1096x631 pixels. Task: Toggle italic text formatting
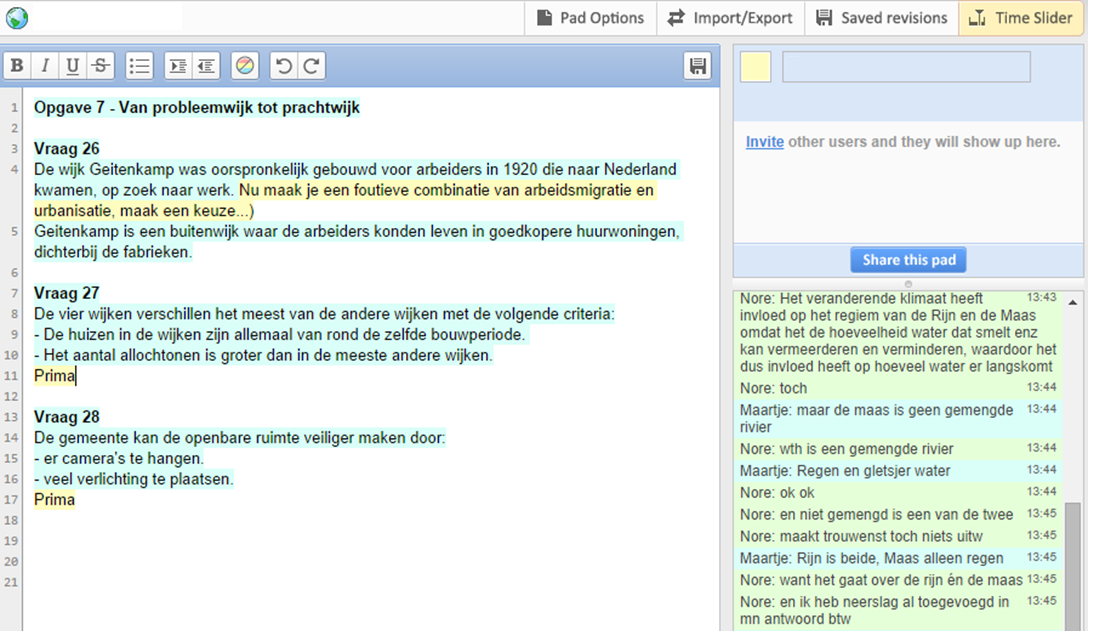(45, 66)
